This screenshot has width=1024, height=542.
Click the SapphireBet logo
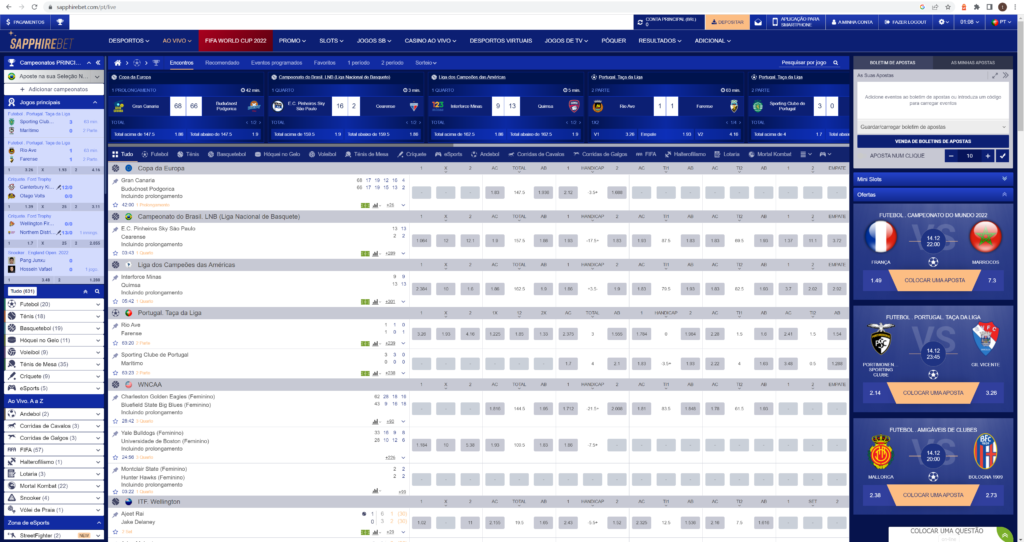tap(42, 42)
